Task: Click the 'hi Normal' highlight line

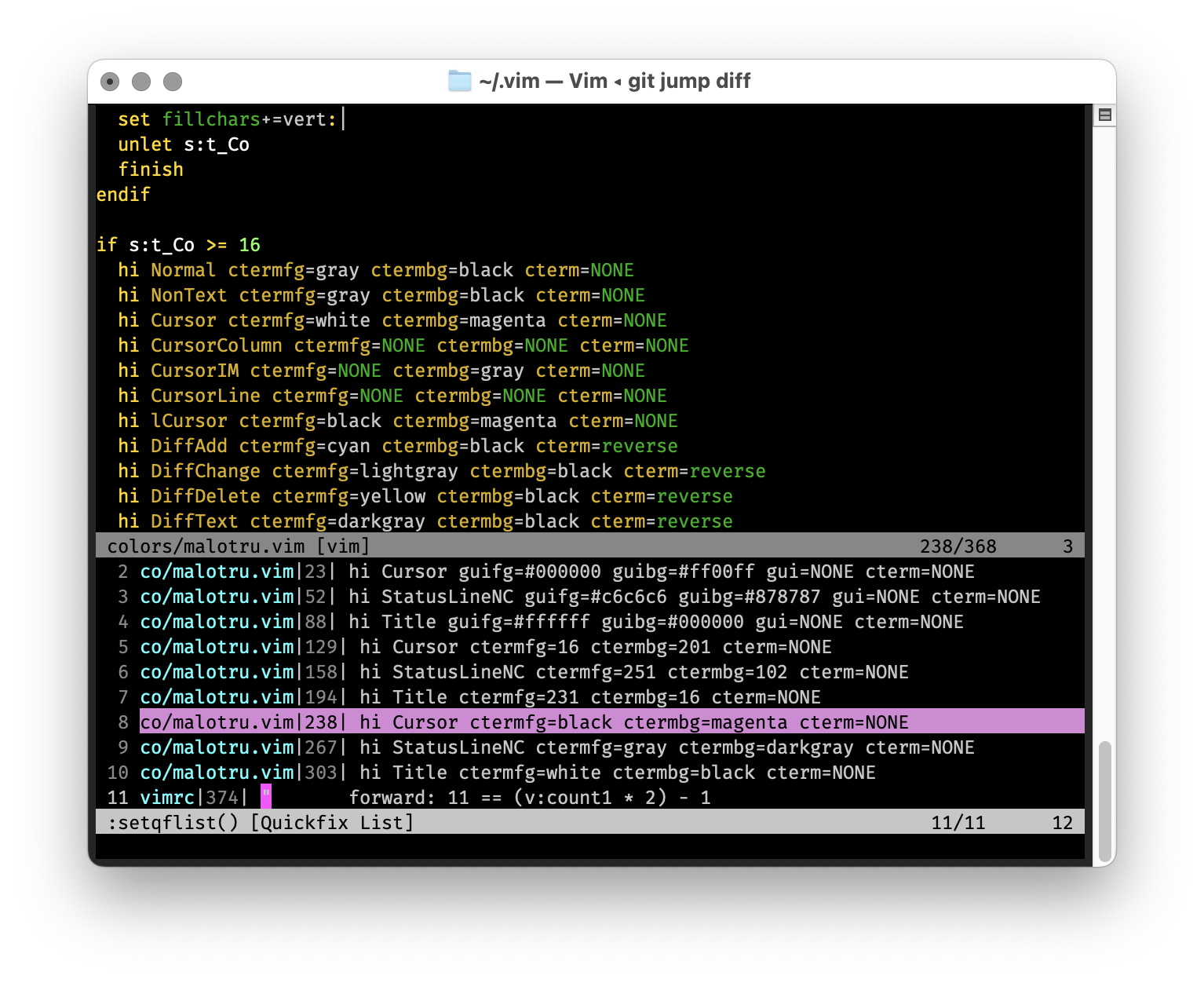Action: [x=376, y=270]
